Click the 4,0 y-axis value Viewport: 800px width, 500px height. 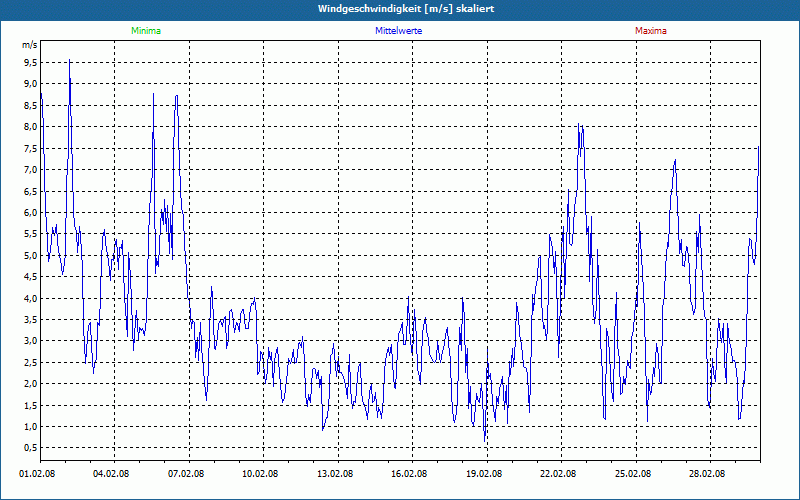coord(31,298)
